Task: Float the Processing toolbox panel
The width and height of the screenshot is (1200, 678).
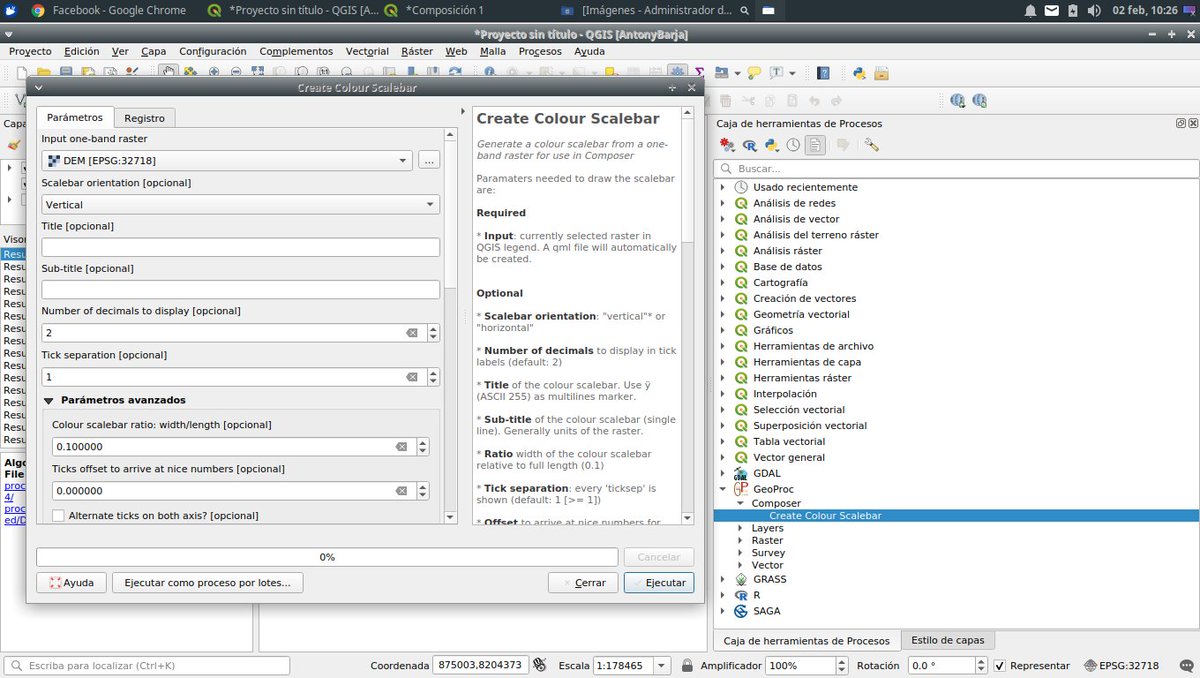Action: tap(1181, 123)
